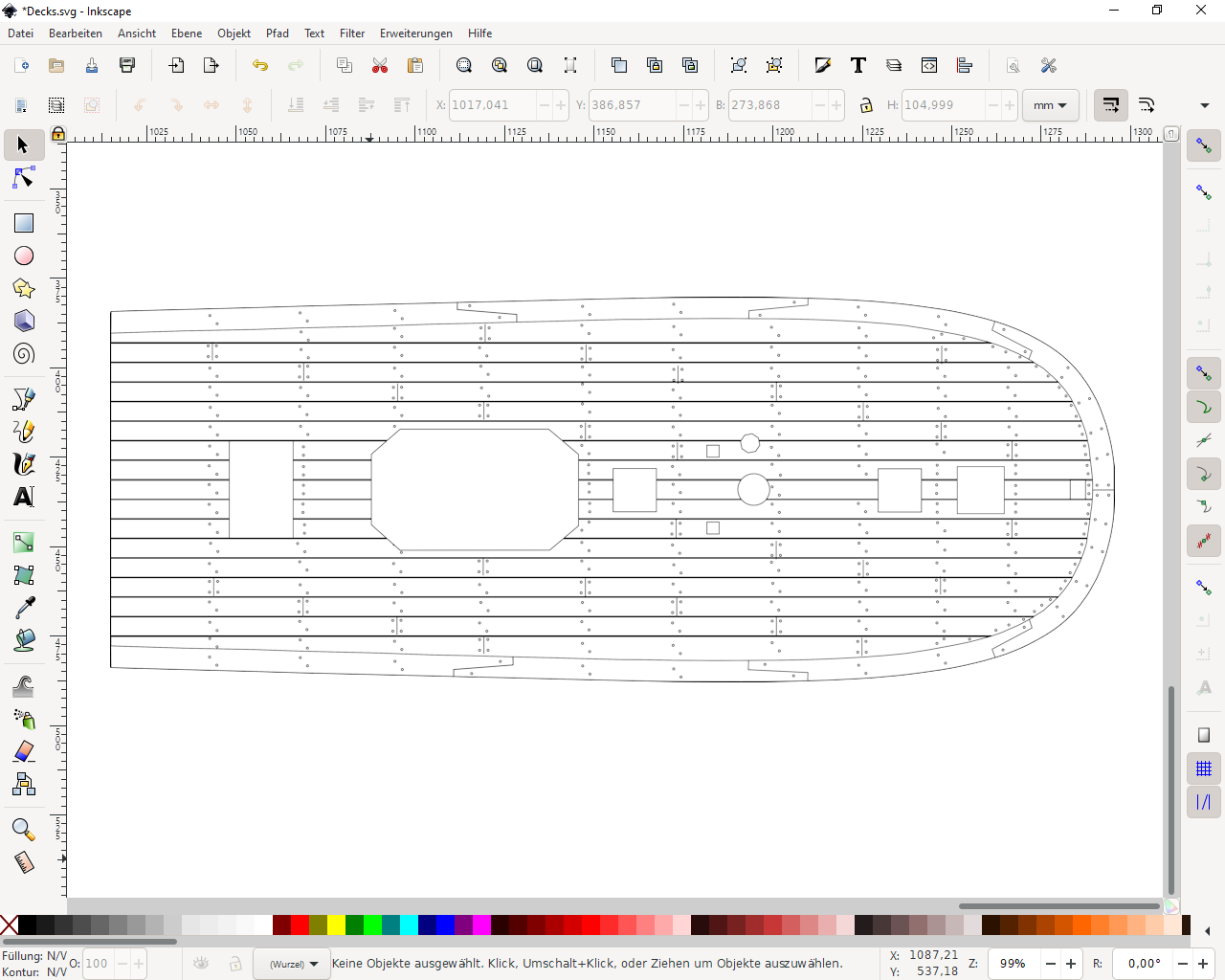This screenshot has width=1225, height=980.
Task: Pick the Spiral tool
Action: click(x=24, y=354)
